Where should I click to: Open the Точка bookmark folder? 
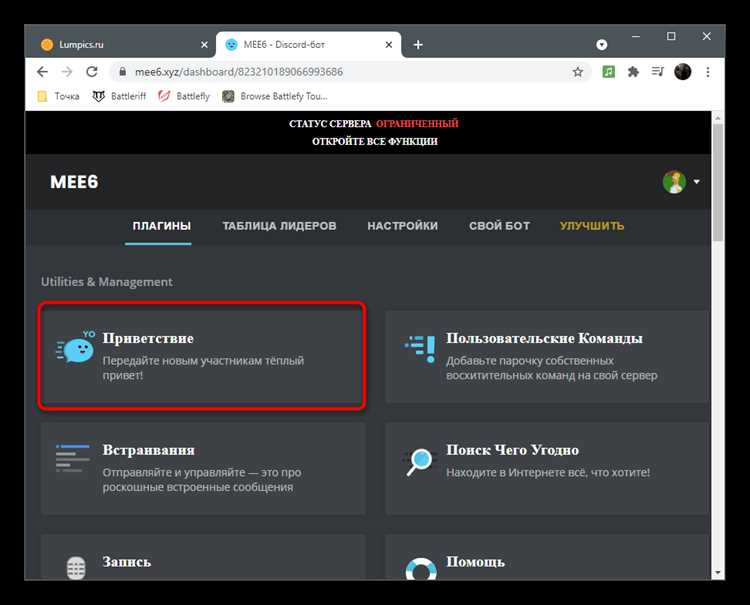[58, 96]
